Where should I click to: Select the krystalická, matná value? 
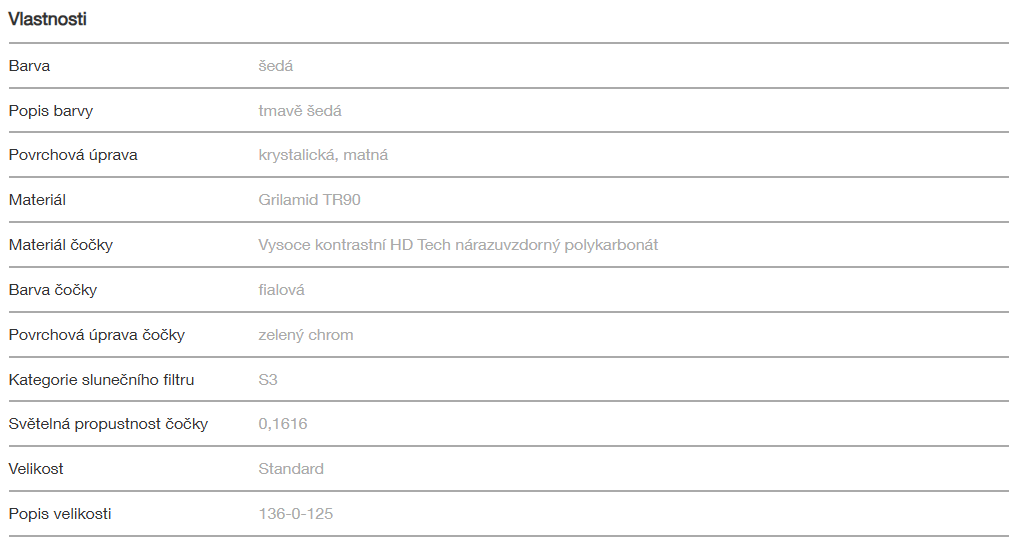click(x=323, y=155)
